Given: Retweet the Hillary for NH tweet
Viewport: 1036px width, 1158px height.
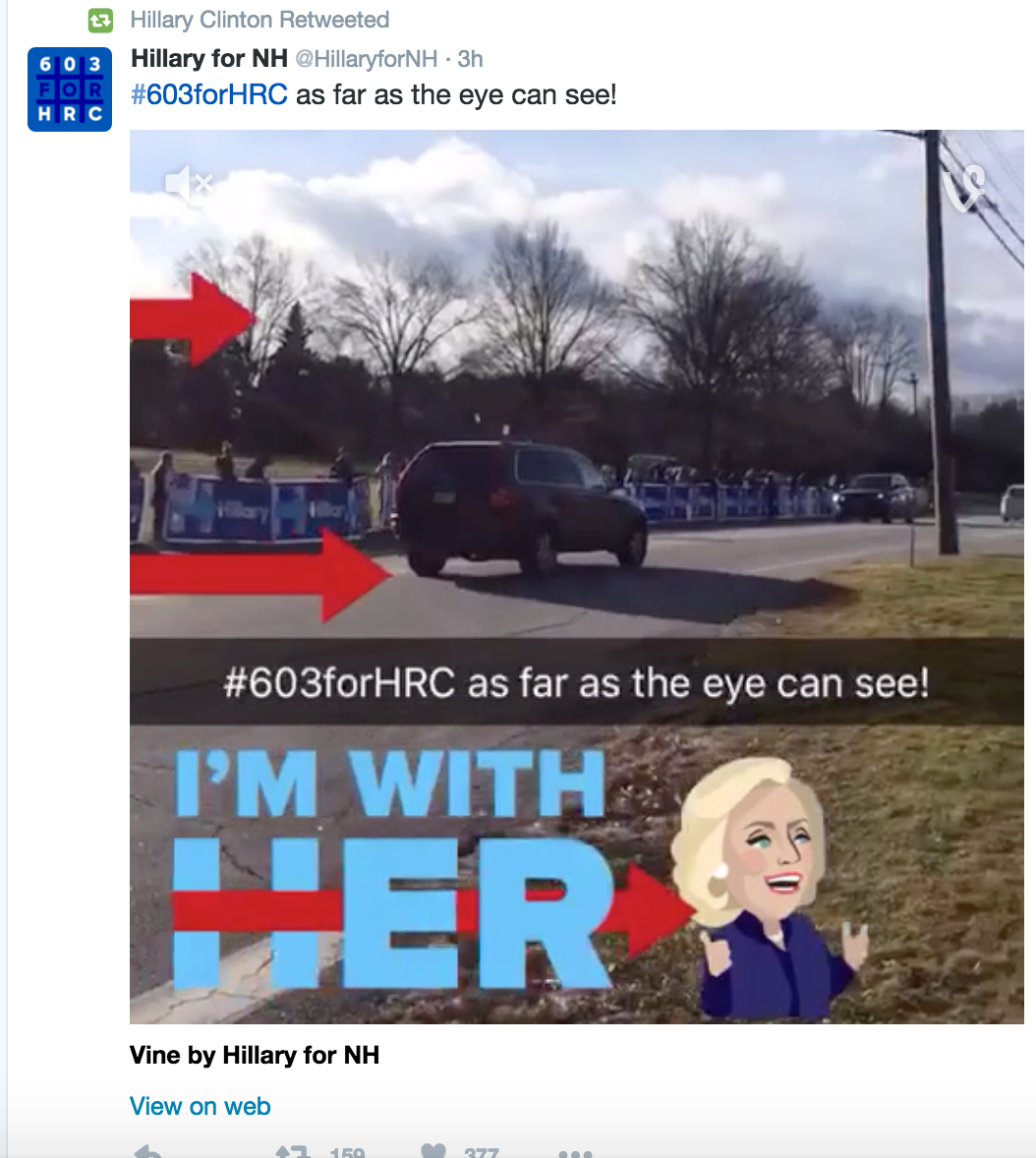Looking at the screenshot, I should (292, 1151).
